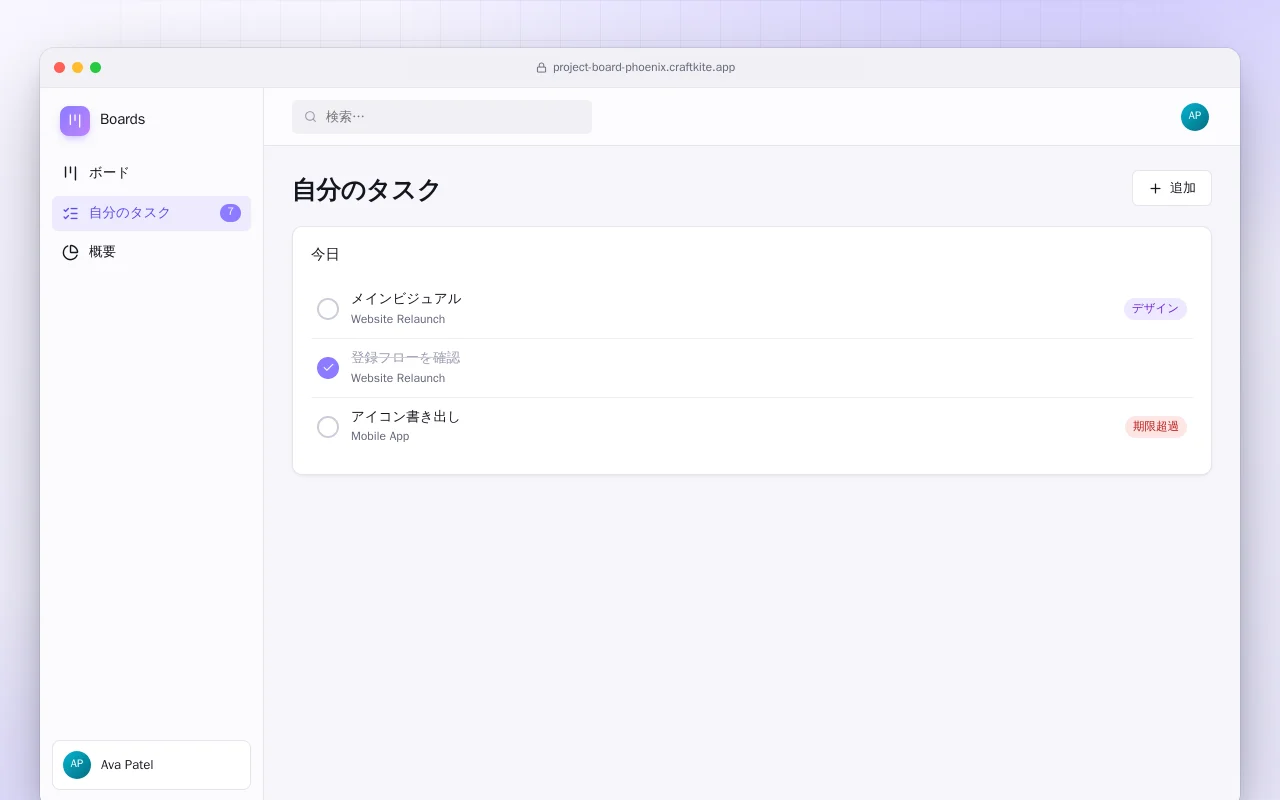The height and width of the screenshot is (800, 1280).
Task: Select 自分のタスク in the sidebar
Action: point(151,213)
